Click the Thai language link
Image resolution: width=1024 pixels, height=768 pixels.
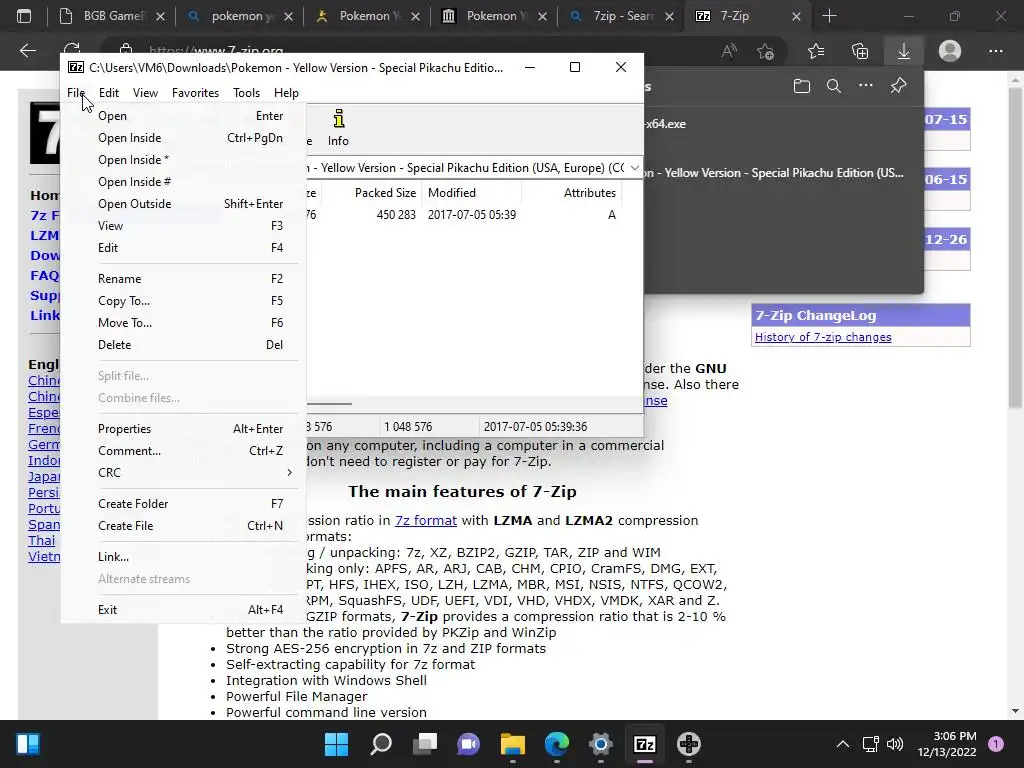point(41,541)
